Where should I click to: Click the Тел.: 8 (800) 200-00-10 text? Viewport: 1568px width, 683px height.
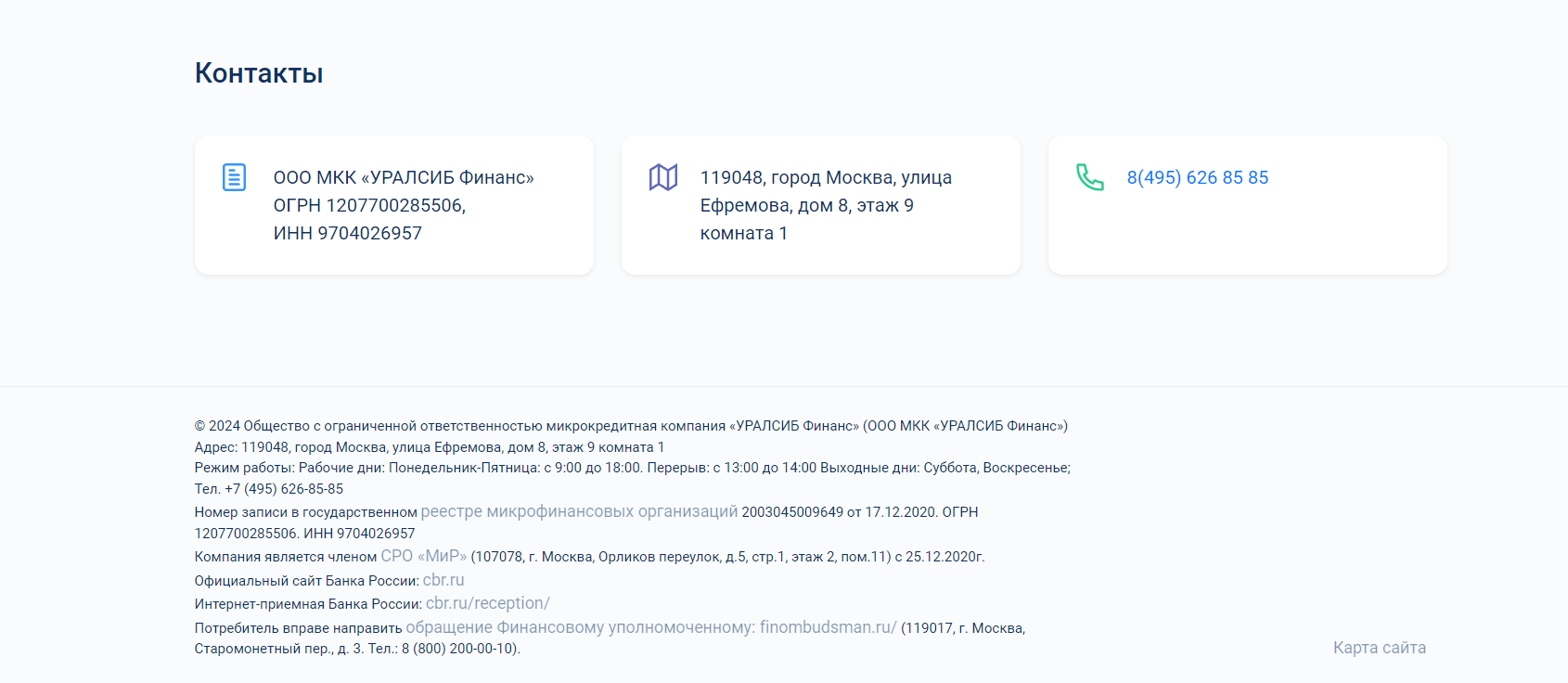(x=443, y=649)
